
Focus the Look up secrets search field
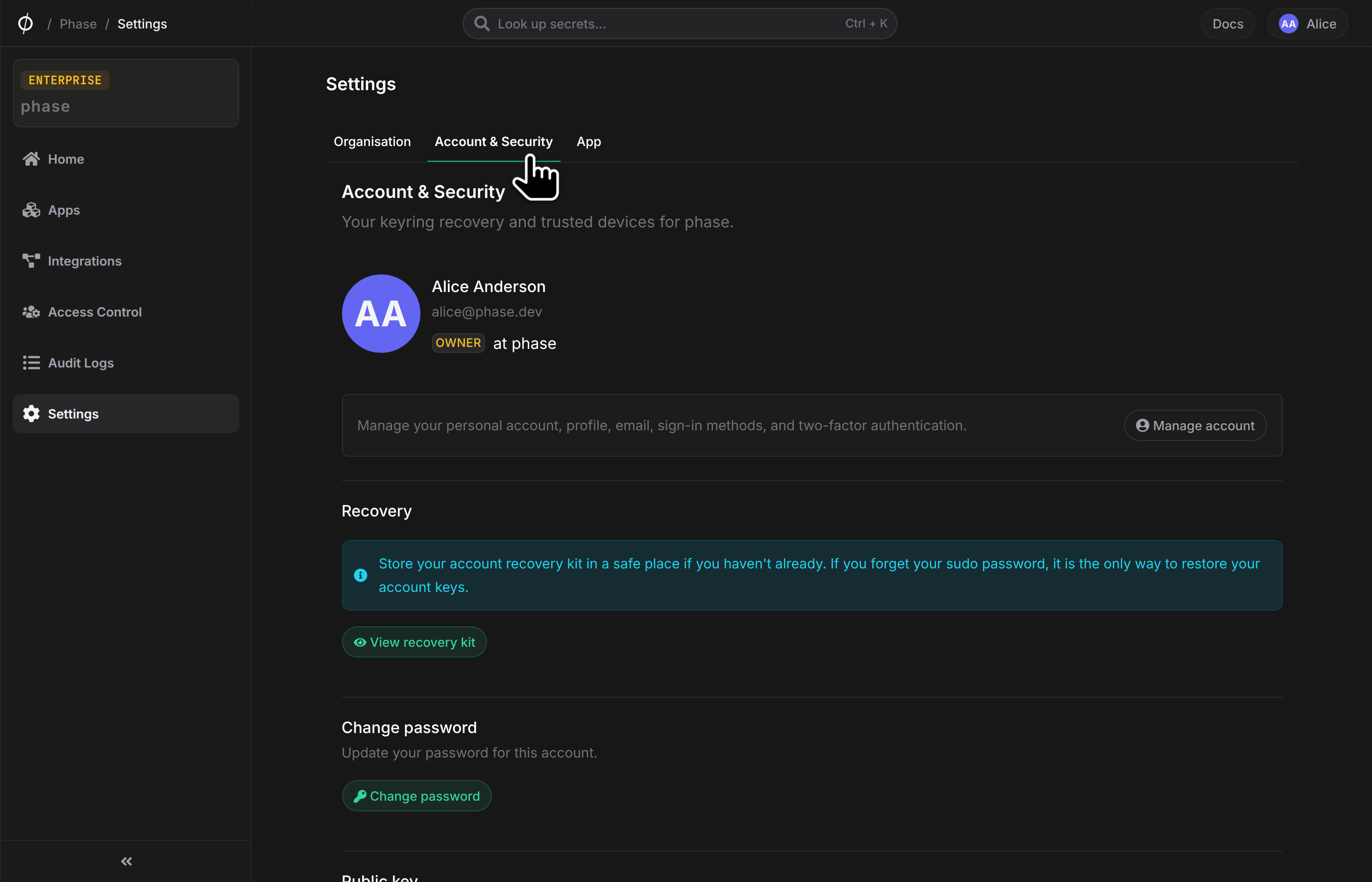point(680,24)
